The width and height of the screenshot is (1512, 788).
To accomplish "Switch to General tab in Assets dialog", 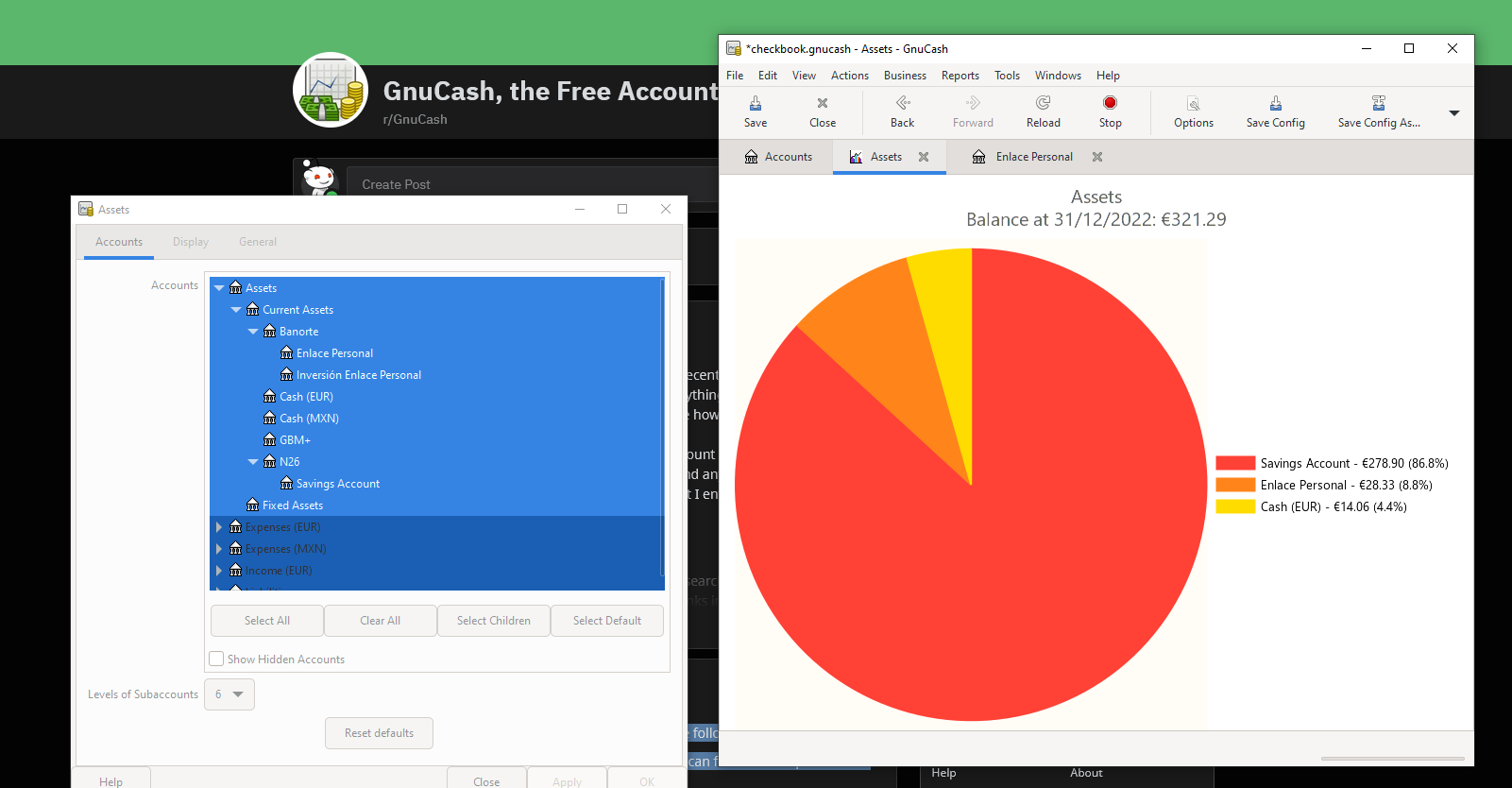I will click(258, 242).
